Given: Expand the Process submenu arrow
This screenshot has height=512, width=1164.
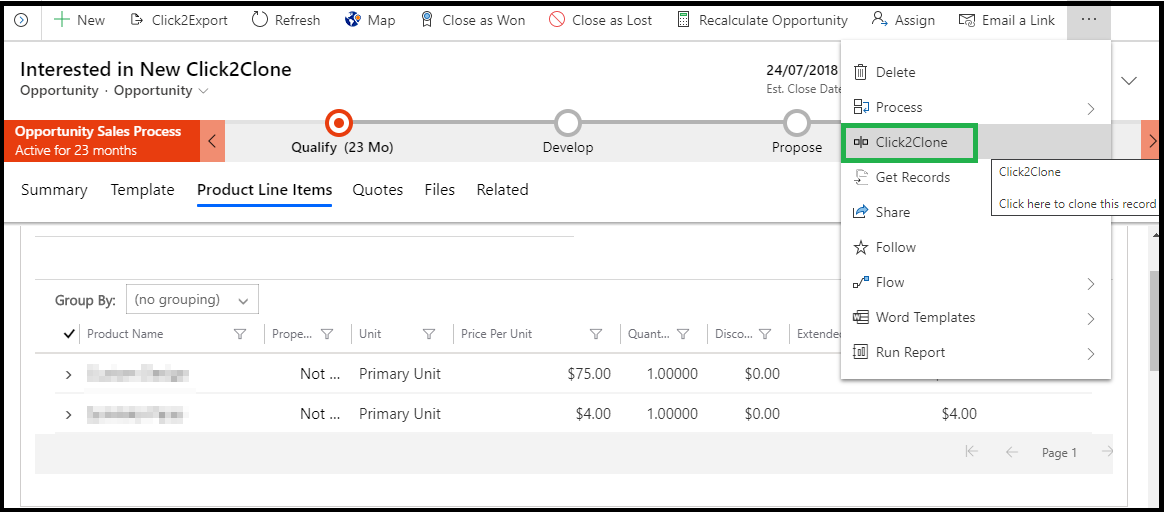Looking at the screenshot, I should coord(1091,108).
